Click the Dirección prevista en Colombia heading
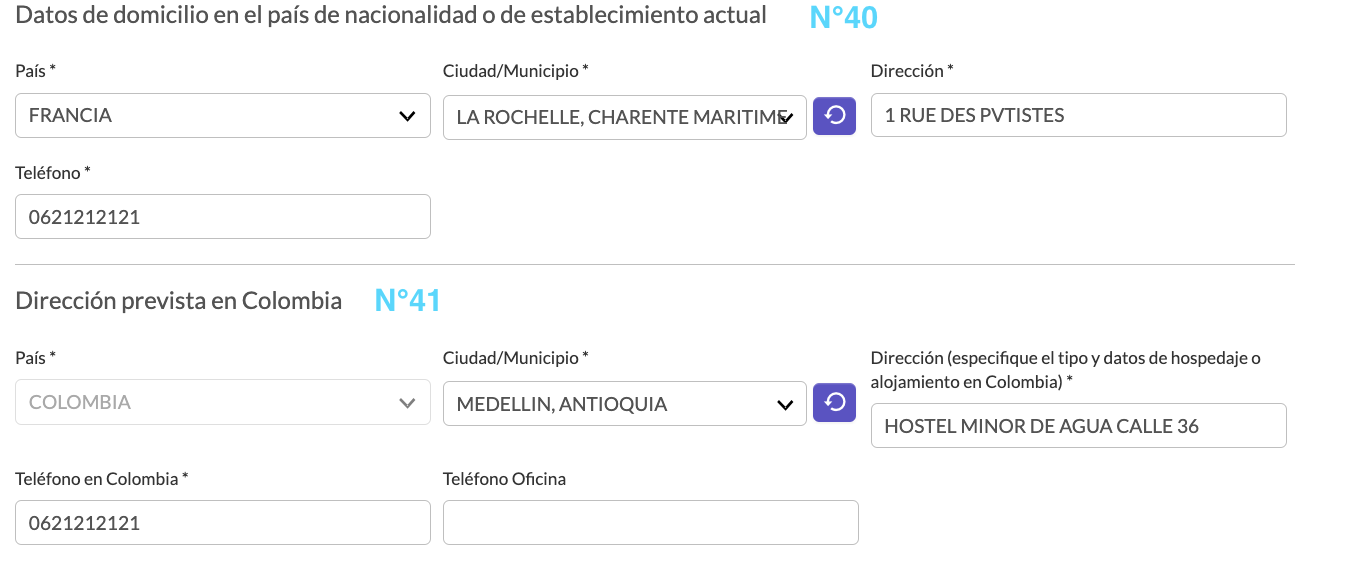Image resolution: width=1348 pixels, height=570 pixels. pos(179,300)
